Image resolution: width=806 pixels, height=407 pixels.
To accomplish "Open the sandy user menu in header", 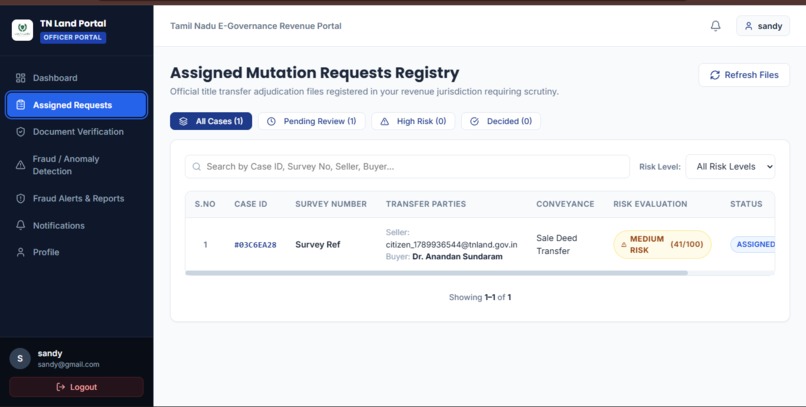I will coord(763,26).
